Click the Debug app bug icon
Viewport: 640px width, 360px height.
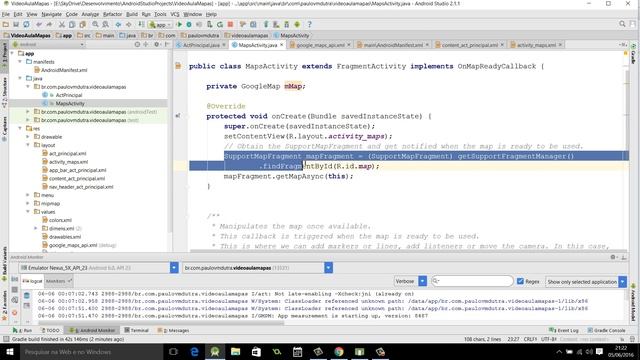(x=189, y=24)
